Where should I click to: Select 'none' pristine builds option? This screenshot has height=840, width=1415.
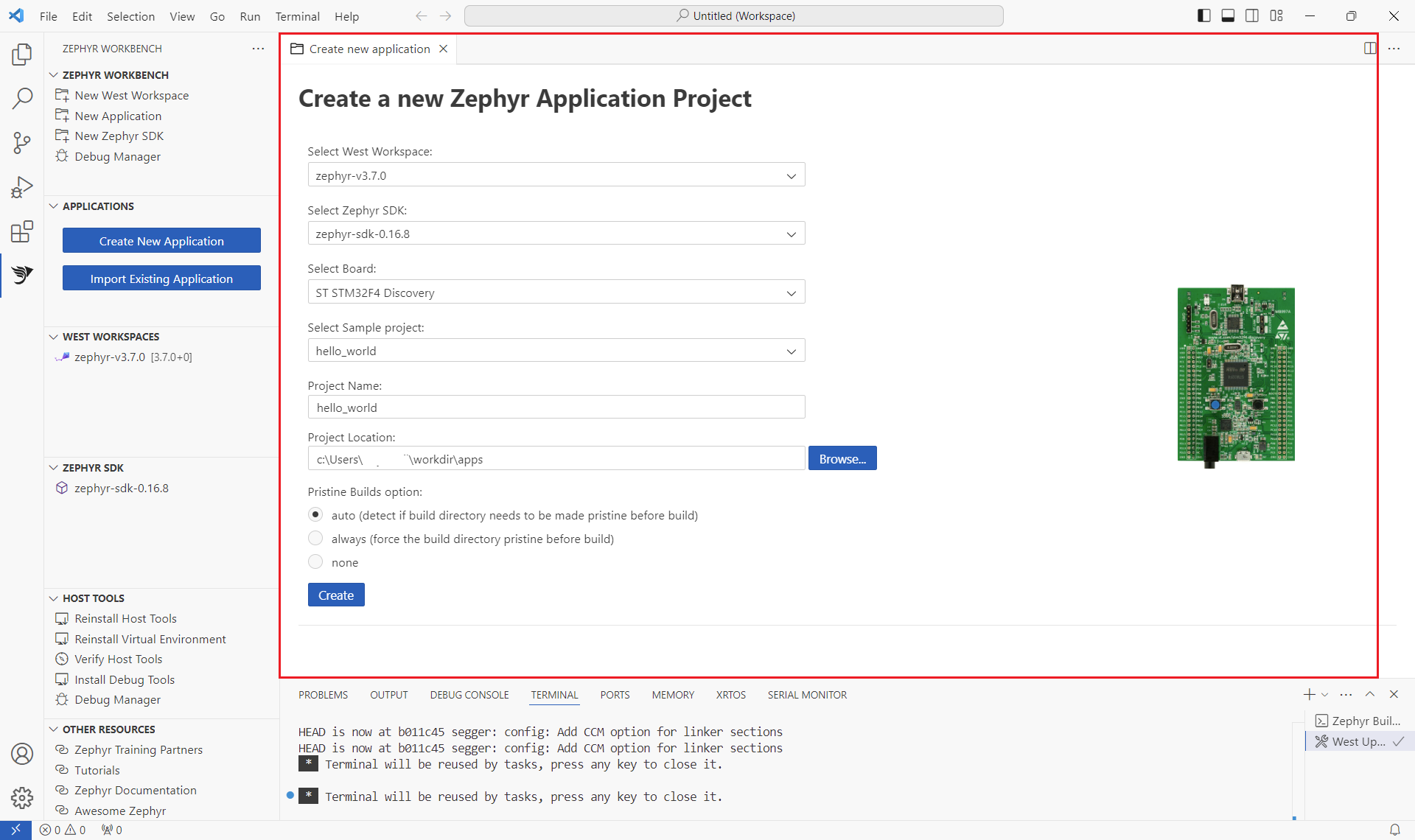coord(316,562)
